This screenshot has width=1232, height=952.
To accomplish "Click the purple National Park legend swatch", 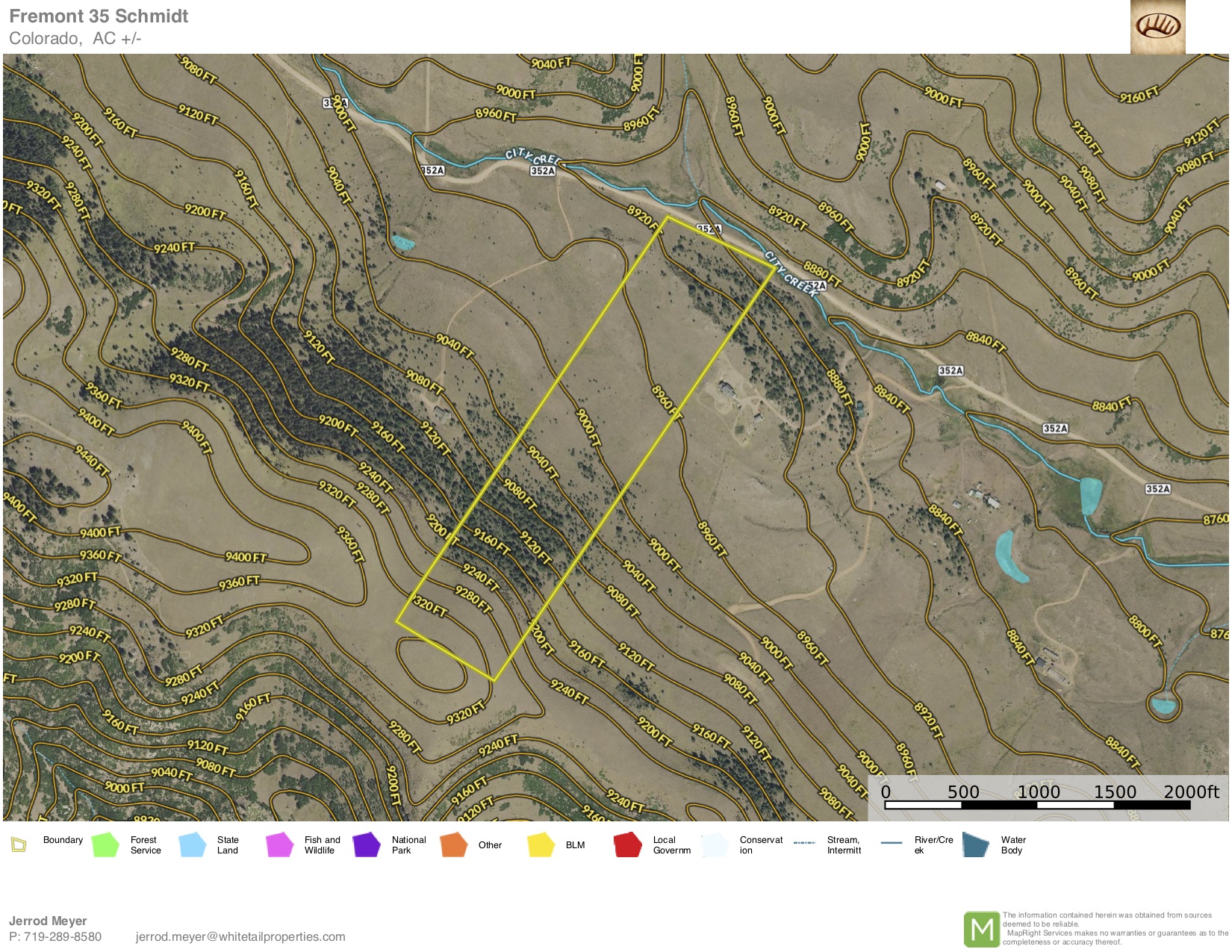I will [x=367, y=845].
